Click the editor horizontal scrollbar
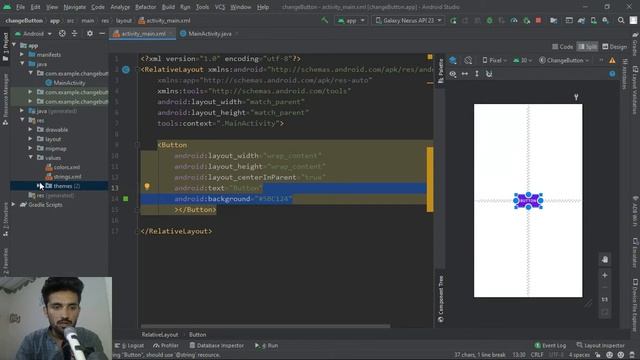The height and width of the screenshot is (360, 640). (x=265, y=326)
